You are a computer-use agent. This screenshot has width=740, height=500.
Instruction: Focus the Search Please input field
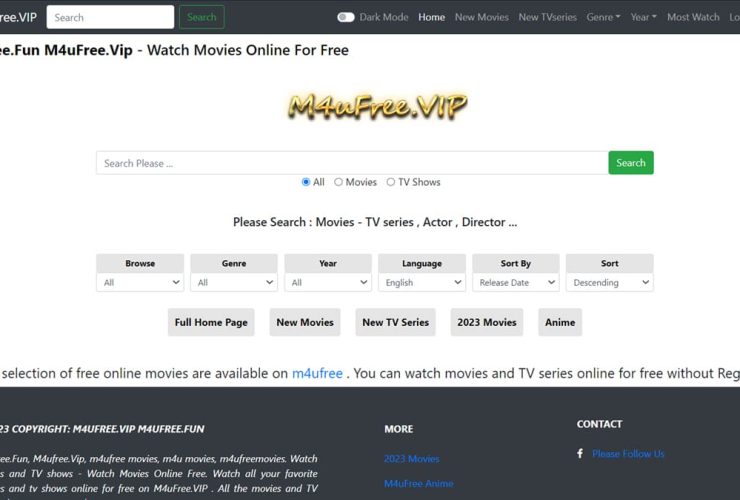click(352, 163)
